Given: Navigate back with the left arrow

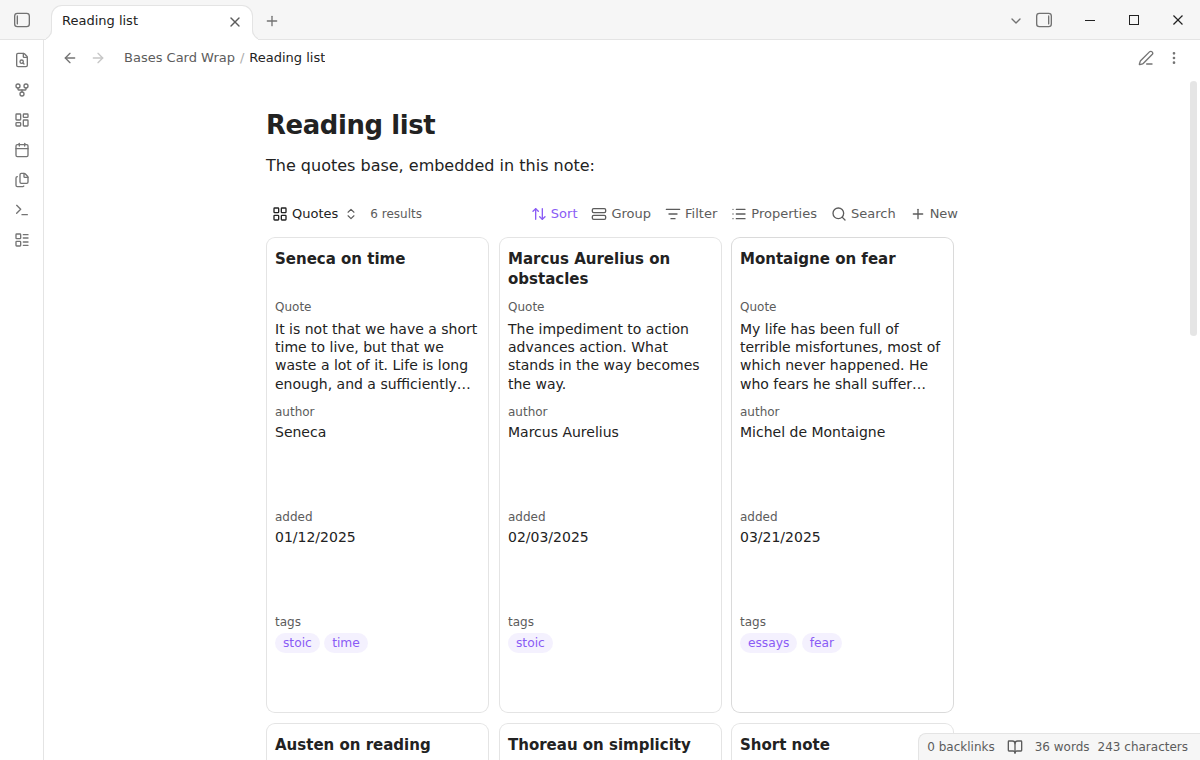Looking at the screenshot, I should pos(70,58).
